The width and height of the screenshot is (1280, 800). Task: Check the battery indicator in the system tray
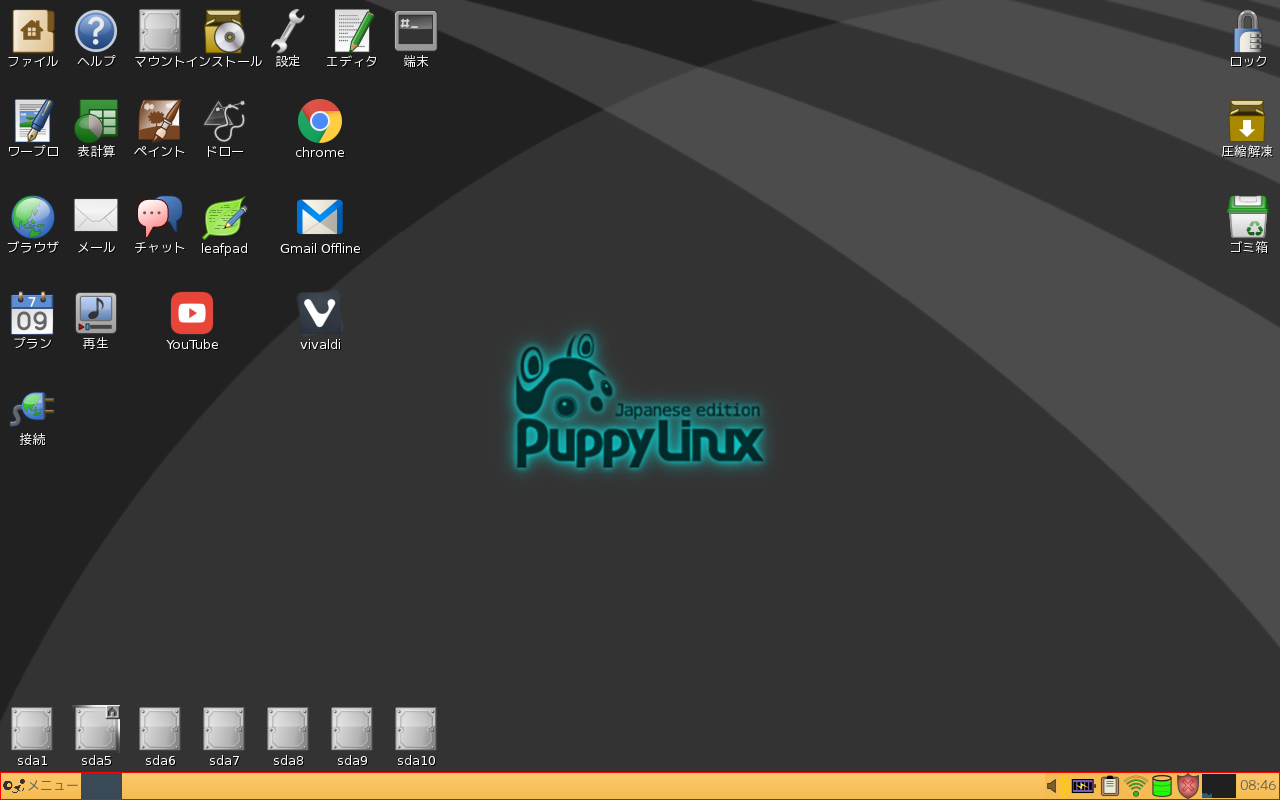1083,785
